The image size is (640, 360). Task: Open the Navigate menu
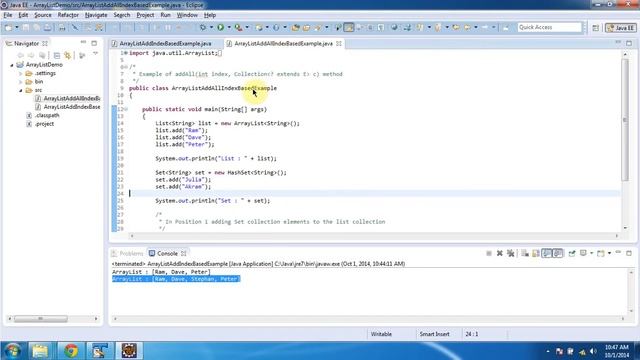coord(96,15)
